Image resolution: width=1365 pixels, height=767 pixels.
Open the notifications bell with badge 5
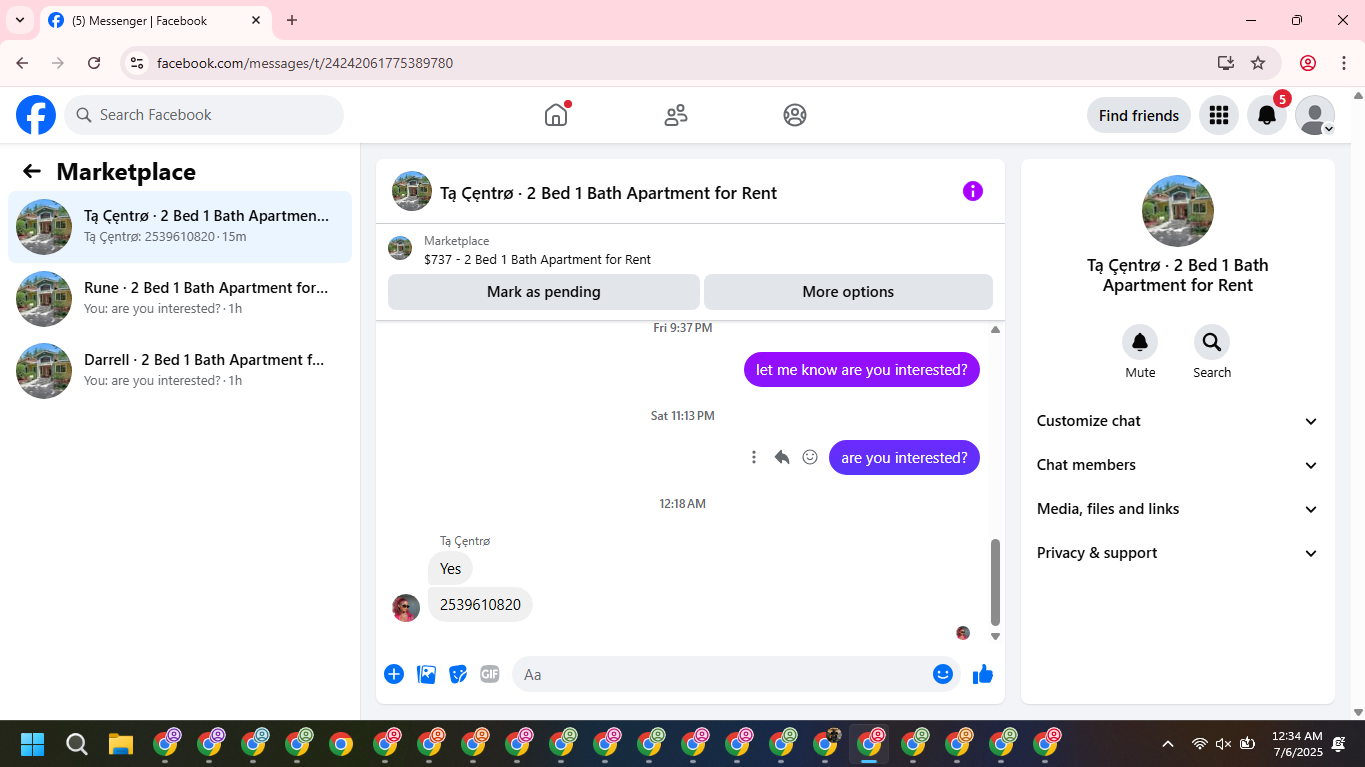(1267, 115)
